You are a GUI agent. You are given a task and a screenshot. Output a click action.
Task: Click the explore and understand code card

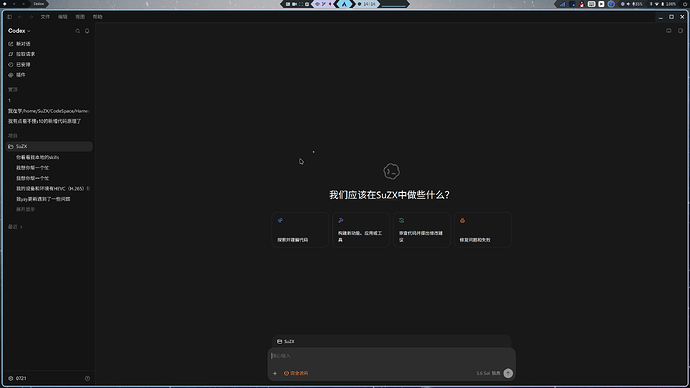point(300,230)
